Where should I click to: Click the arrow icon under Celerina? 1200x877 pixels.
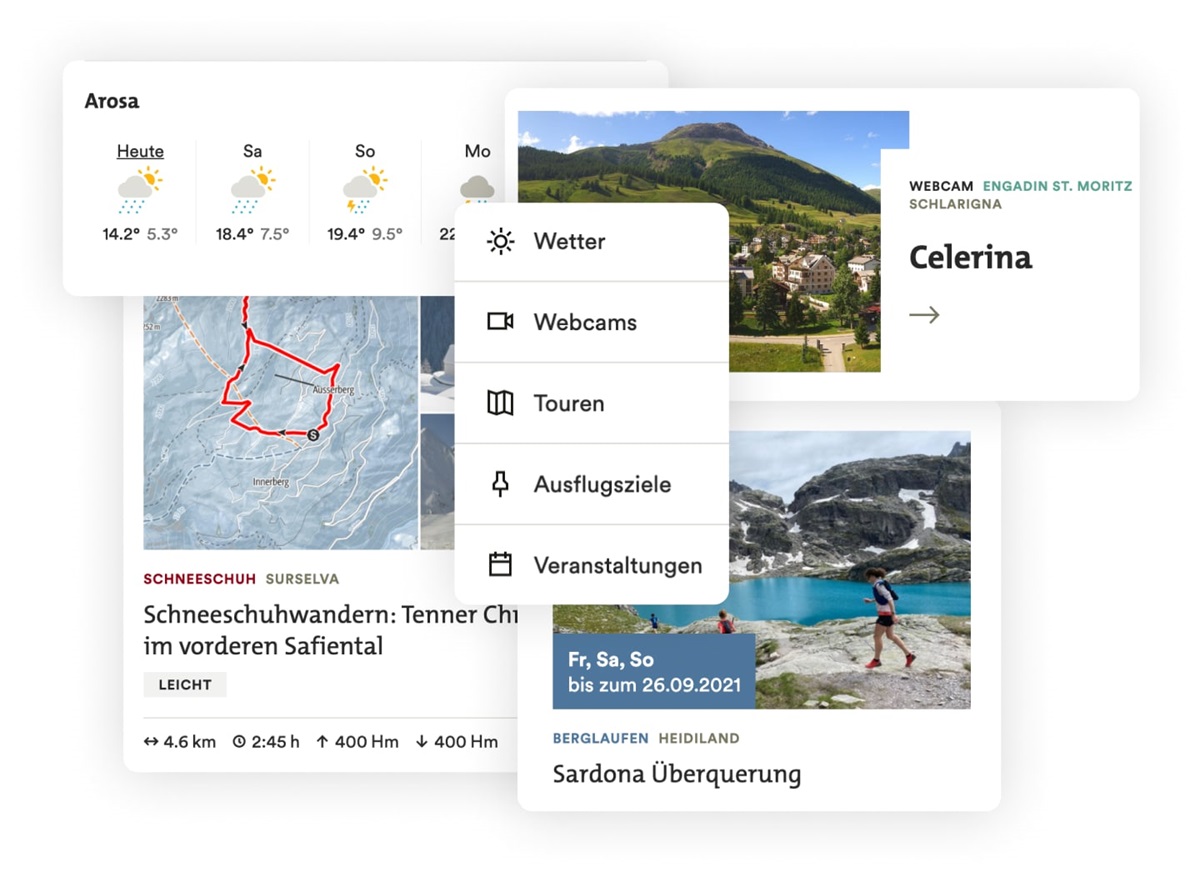pos(924,315)
